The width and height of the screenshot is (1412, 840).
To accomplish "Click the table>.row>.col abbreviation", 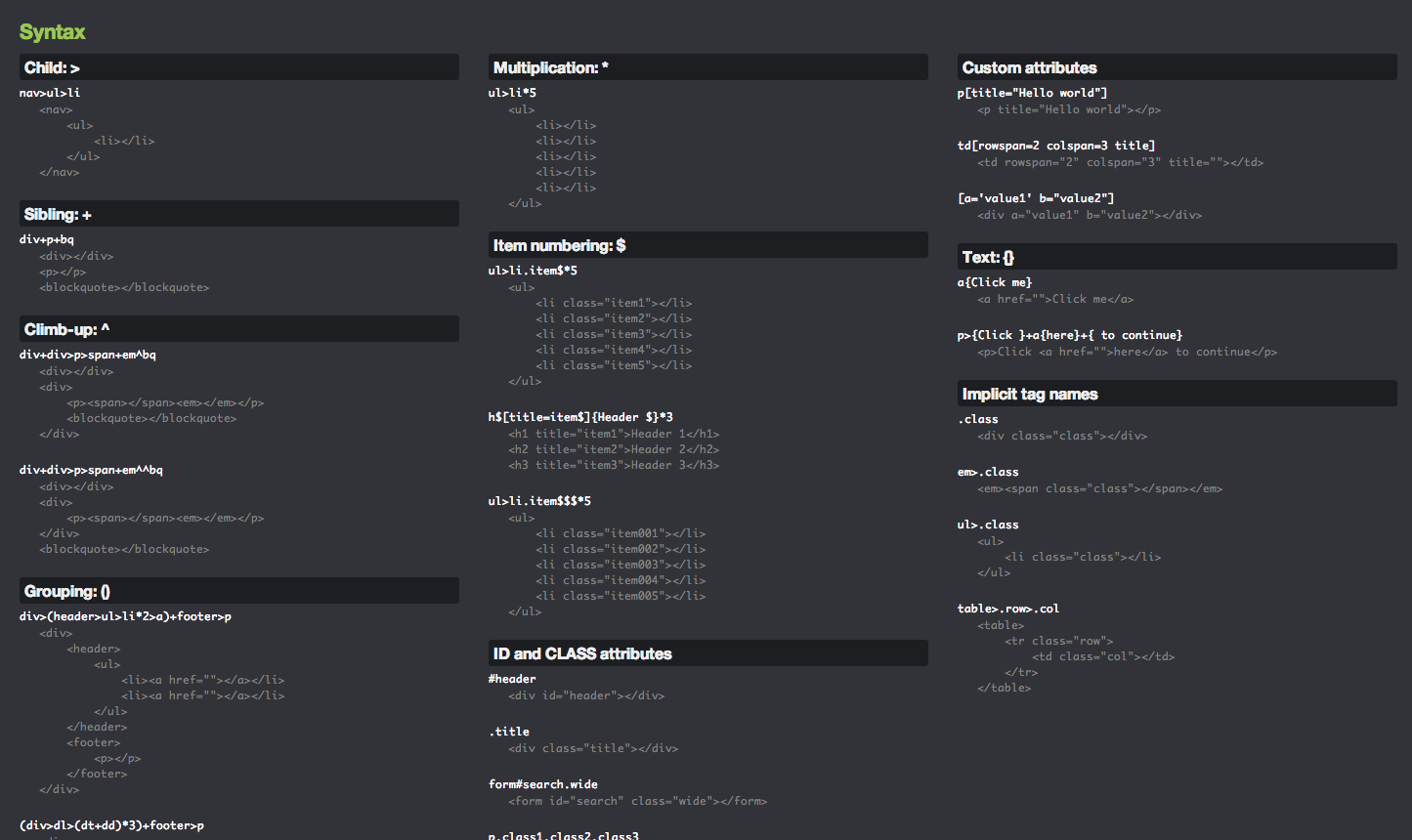I will pos(1007,609).
